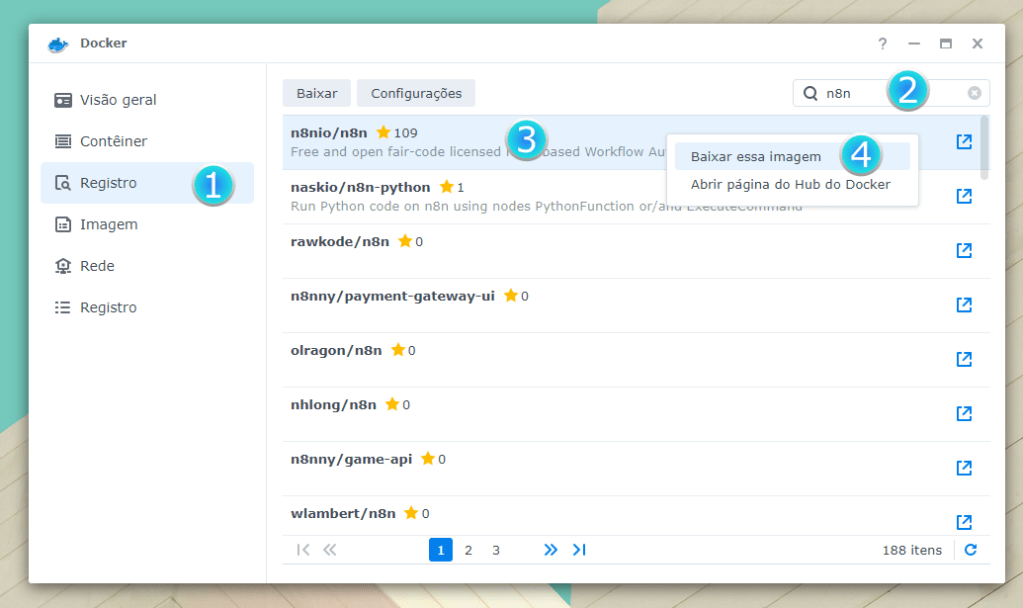The image size is (1023, 608).
Task: Clear the n8n search field
Action: point(974,93)
